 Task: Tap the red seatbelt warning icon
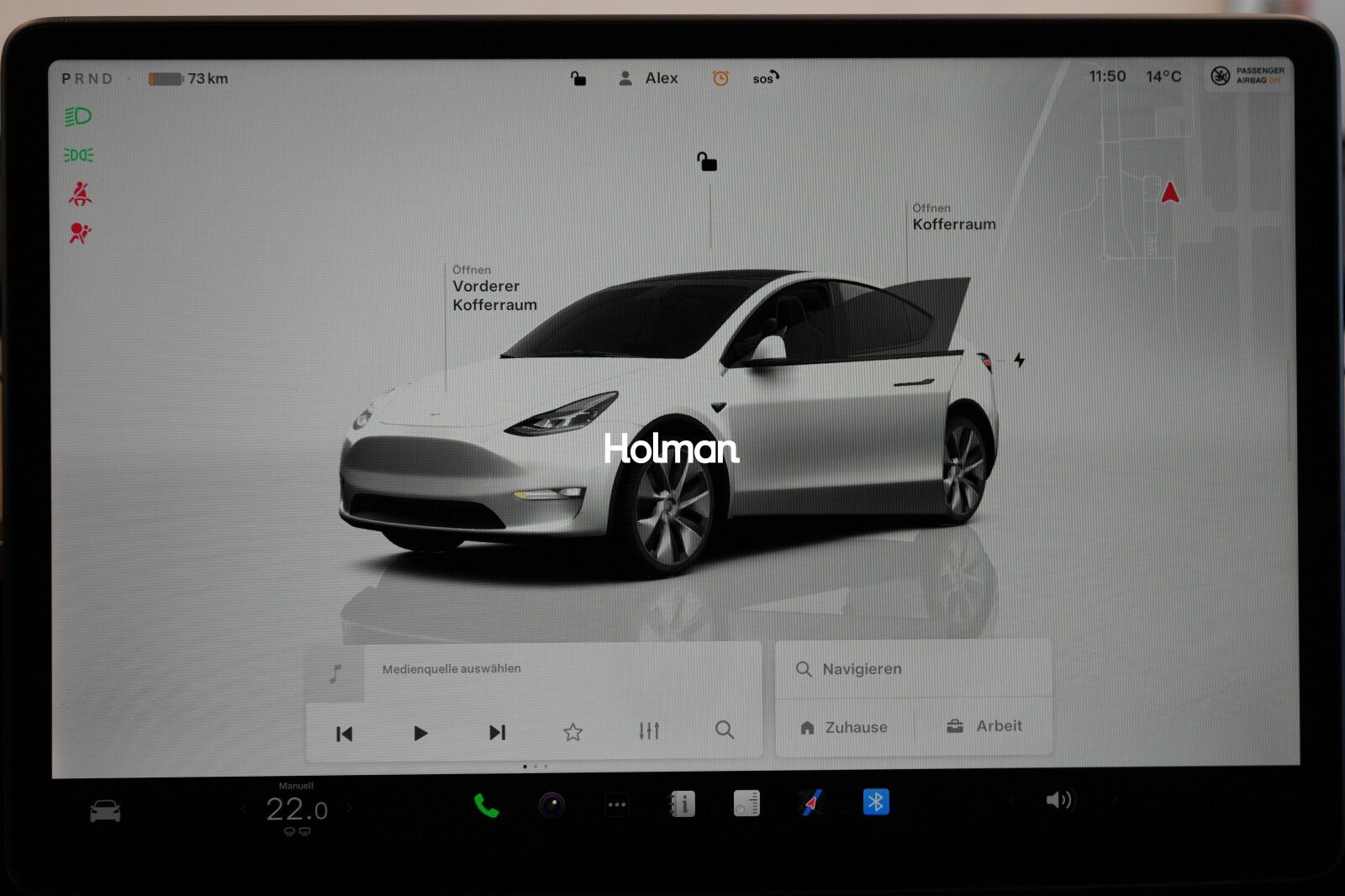coord(80,193)
